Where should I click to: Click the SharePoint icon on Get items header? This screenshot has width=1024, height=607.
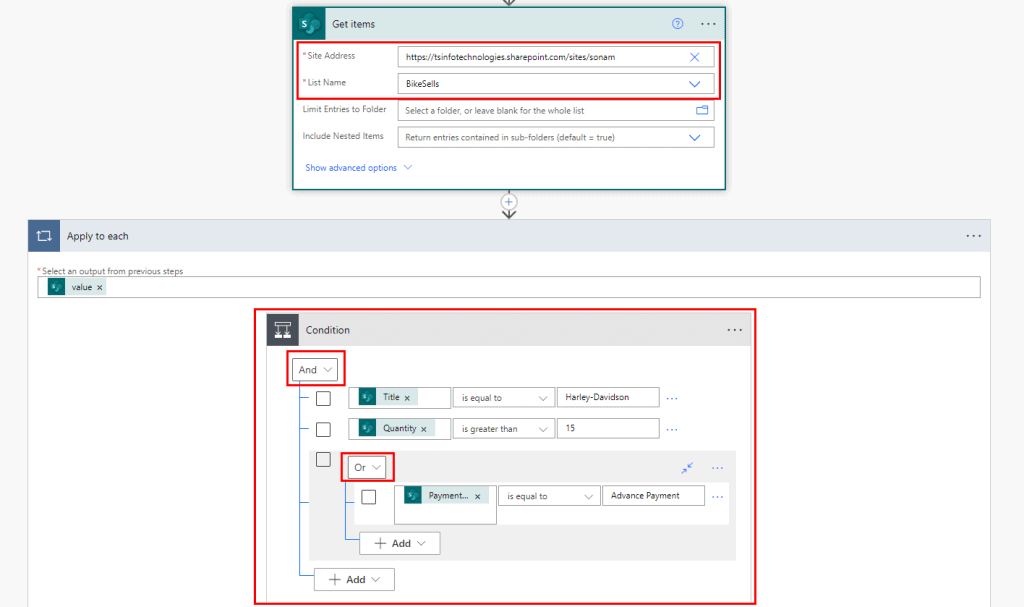point(309,24)
